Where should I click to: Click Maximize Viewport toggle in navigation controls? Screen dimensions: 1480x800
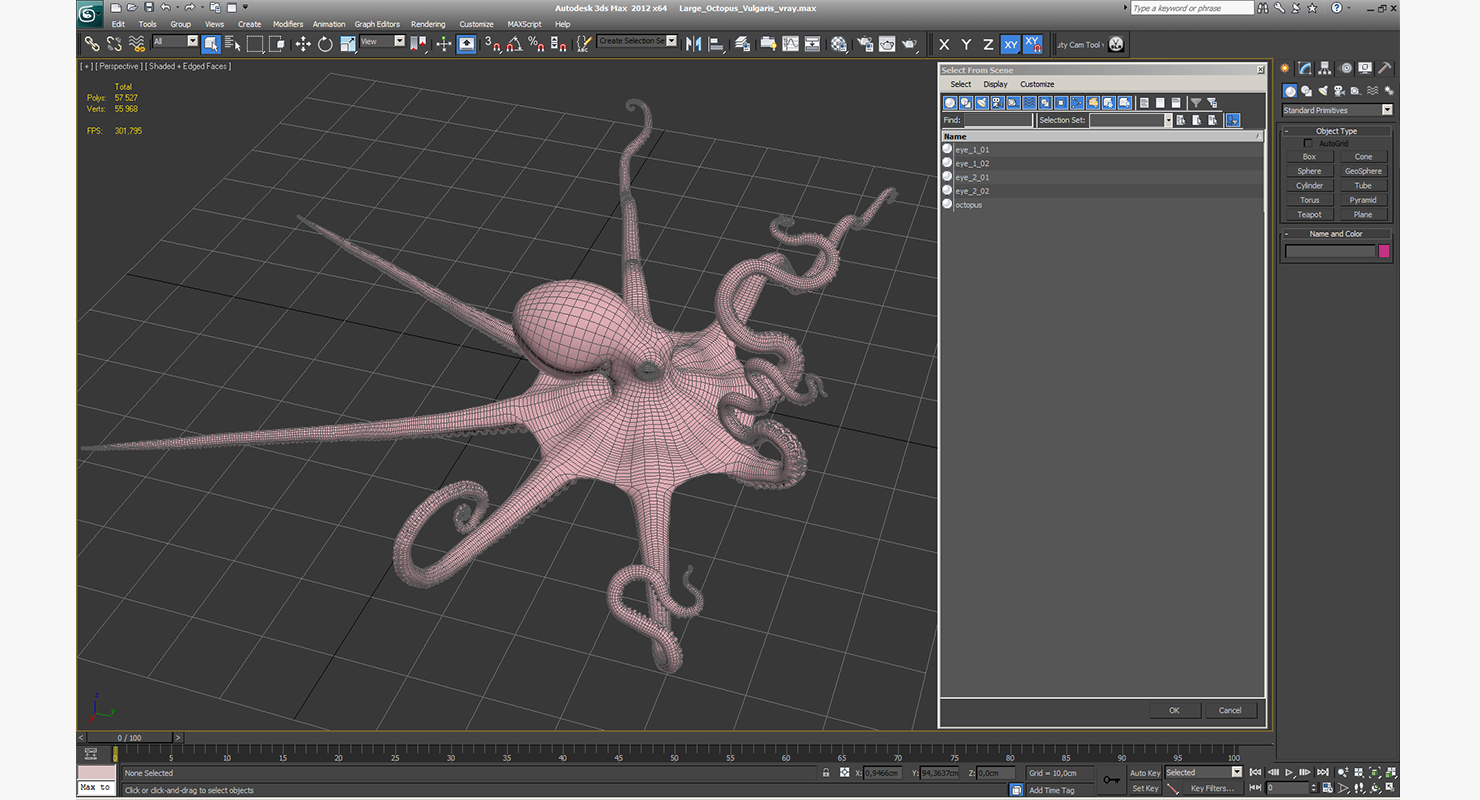click(1391, 788)
